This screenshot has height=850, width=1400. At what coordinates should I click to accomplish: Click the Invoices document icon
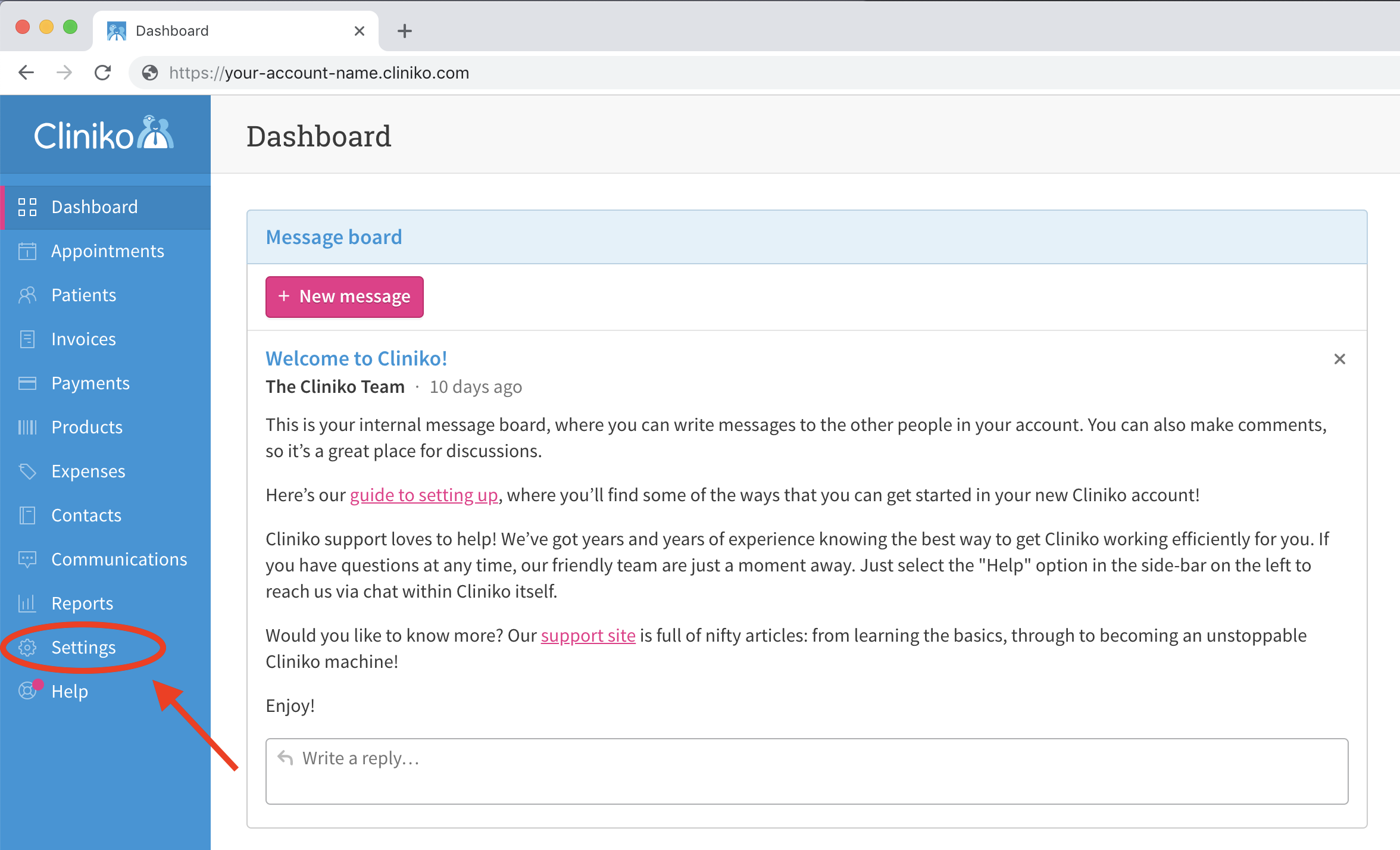click(27, 339)
